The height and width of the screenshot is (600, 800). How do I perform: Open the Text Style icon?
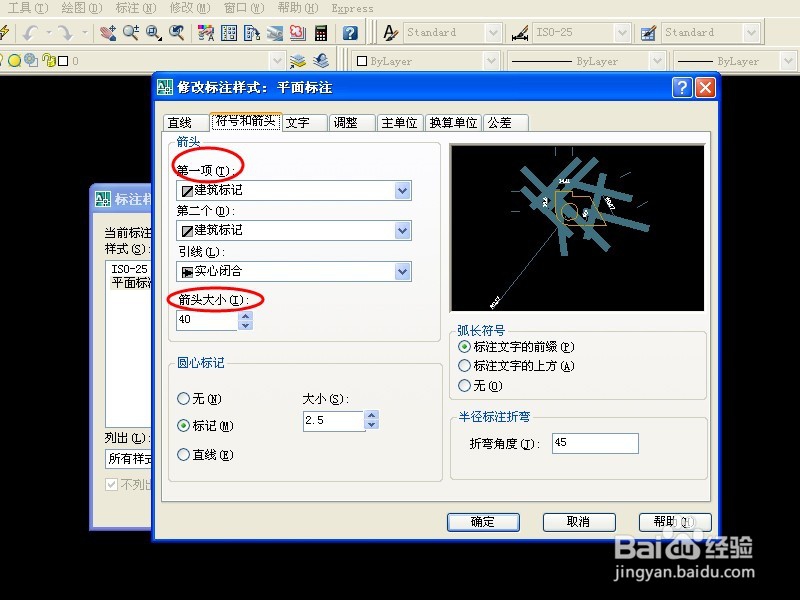click(x=390, y=33)
